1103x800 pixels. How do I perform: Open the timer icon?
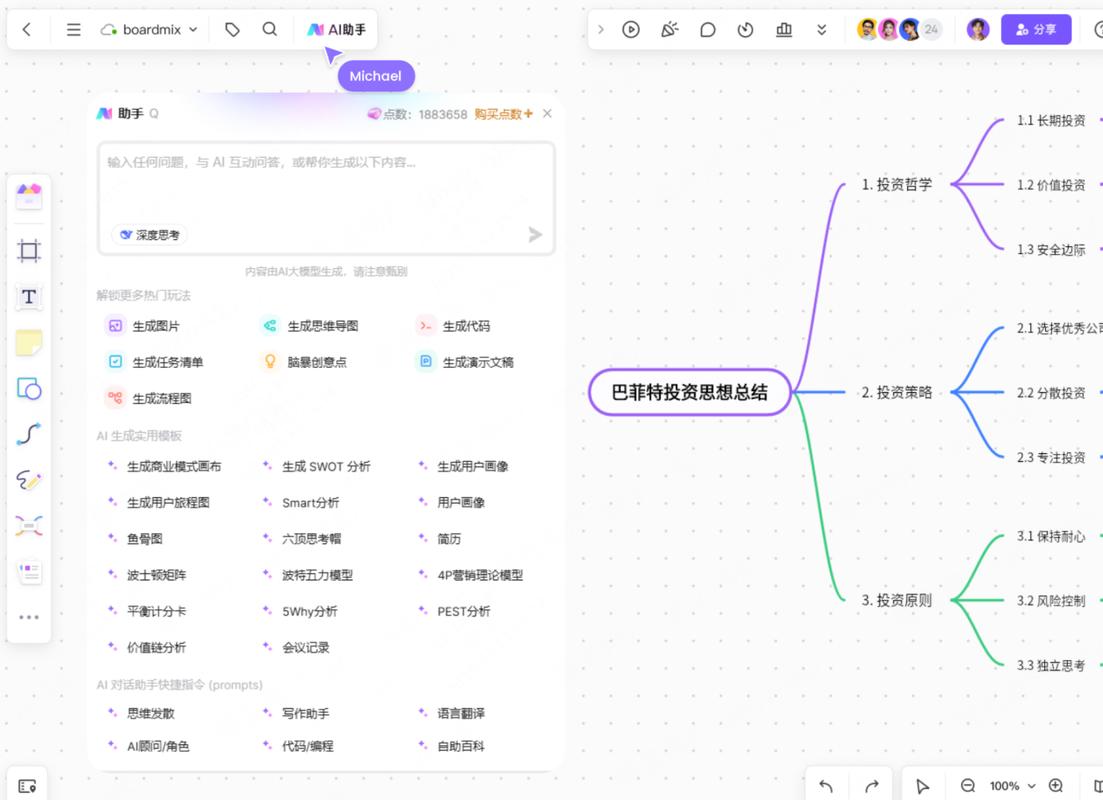click(x=746, y=30)
